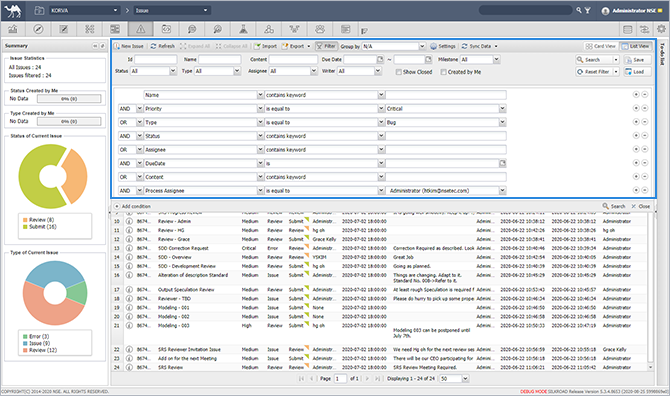Image resolution: width=670 pixels, height=396 pixels.
Task: Open the Due Date start calendar picker
Action: click(380, 59)
